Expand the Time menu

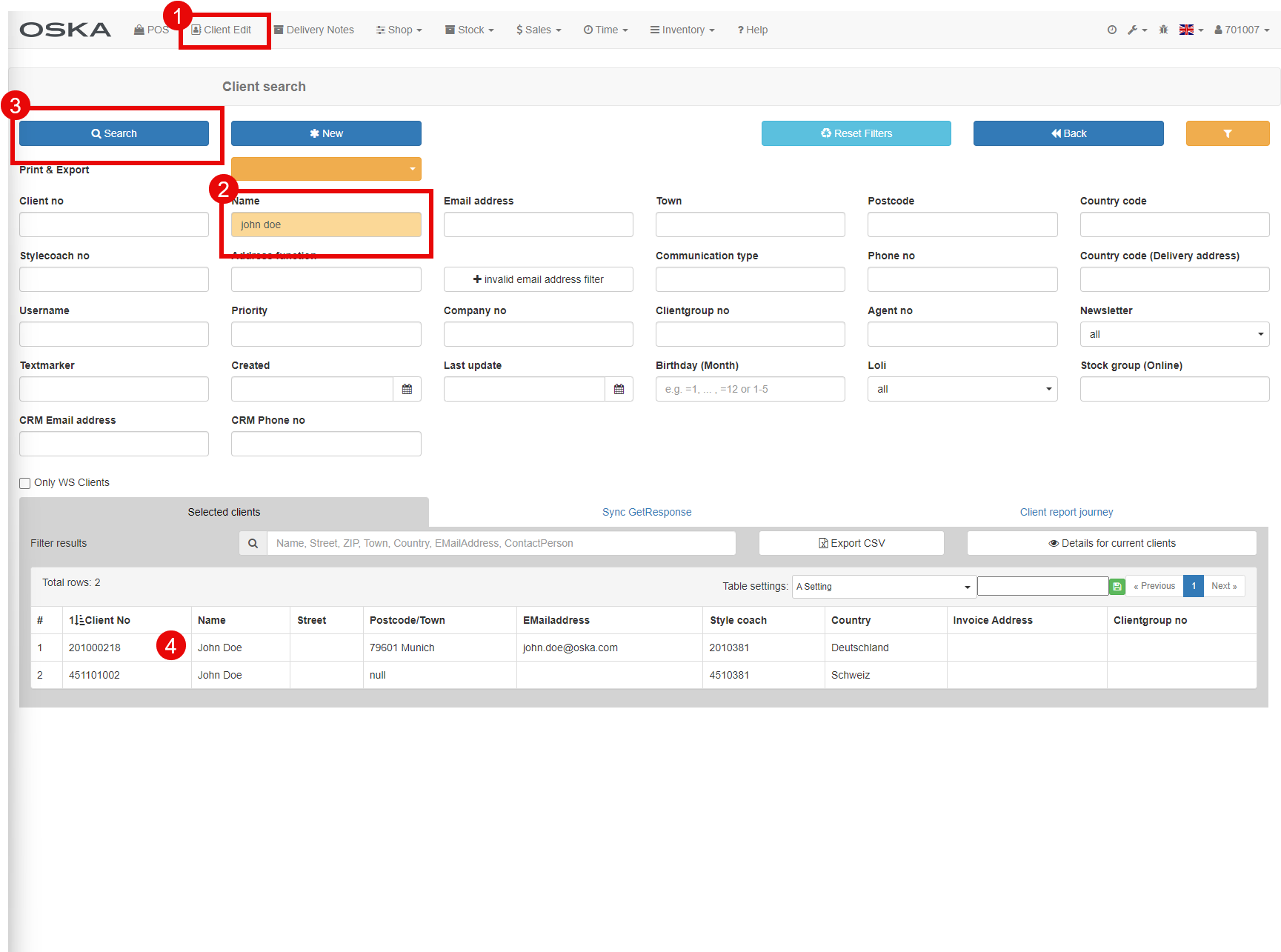[605, 30]
